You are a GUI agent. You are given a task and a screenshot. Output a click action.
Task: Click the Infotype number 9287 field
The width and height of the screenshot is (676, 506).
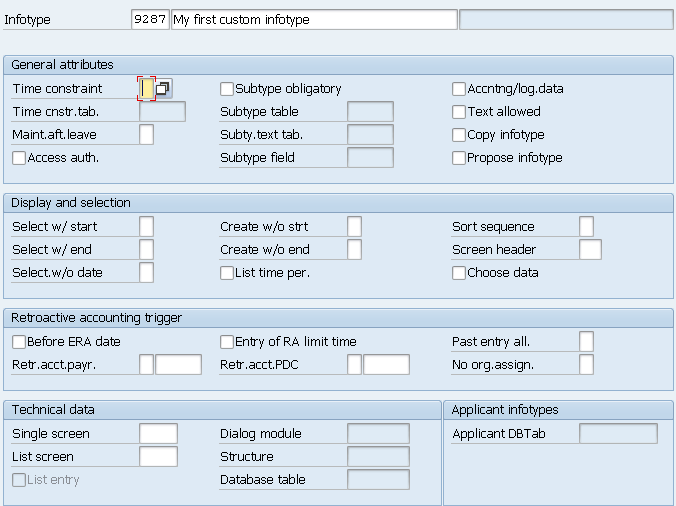(x=150, y=20)
